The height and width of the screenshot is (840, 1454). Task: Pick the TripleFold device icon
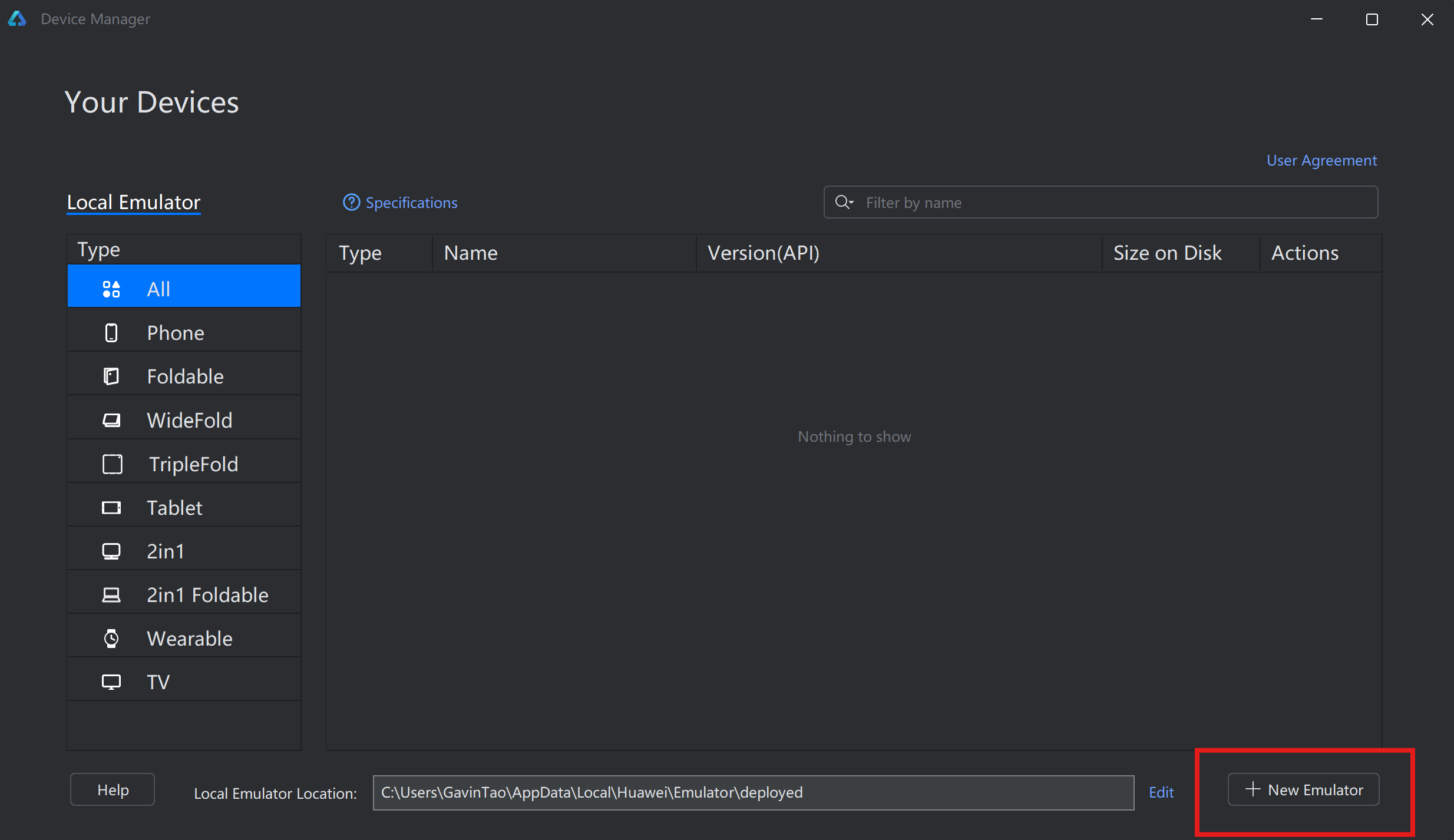pyautogui.click(x=112, y=464)
